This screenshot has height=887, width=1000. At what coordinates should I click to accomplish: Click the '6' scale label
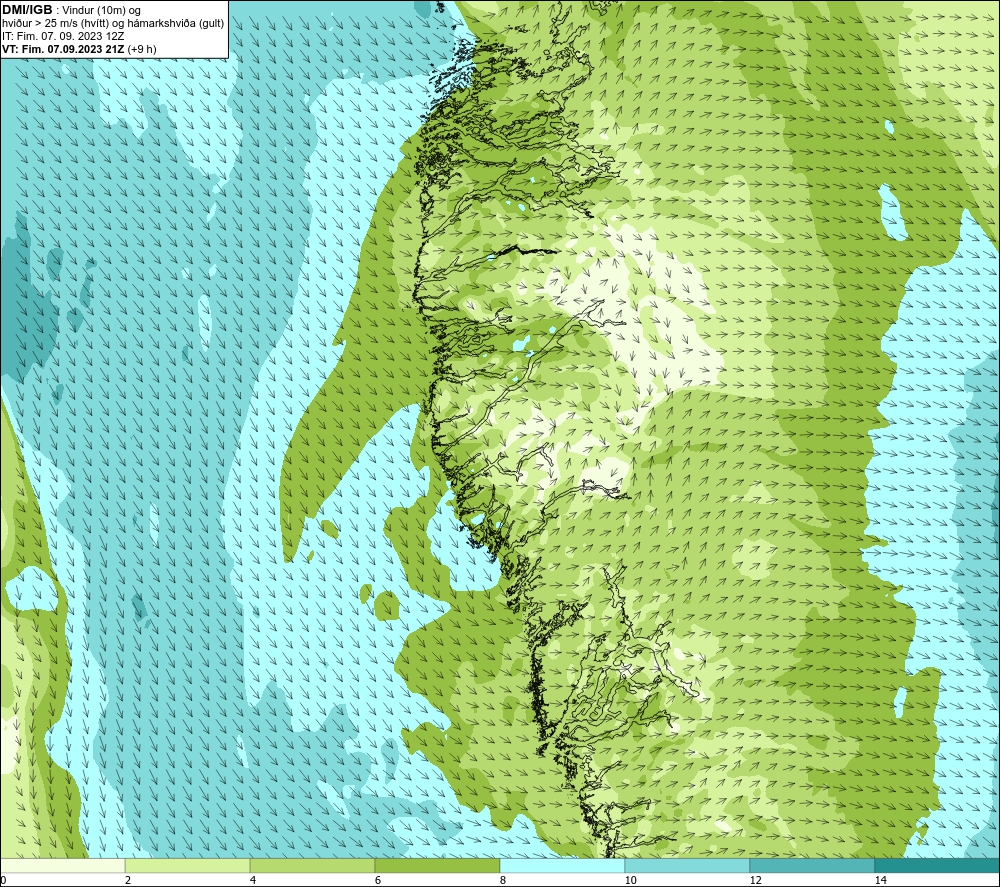tap(378, 881)
